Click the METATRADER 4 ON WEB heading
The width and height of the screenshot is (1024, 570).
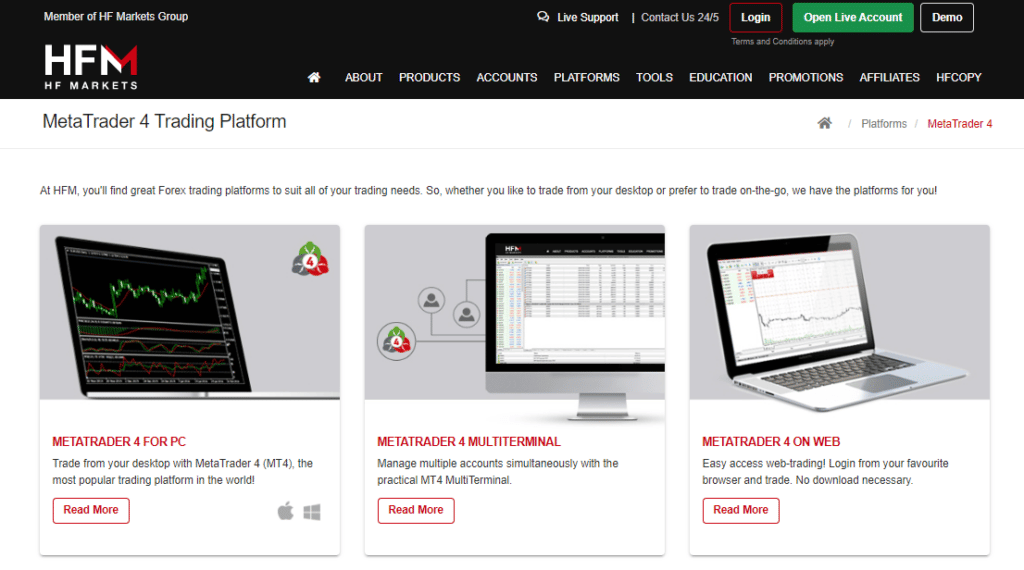click(771, 442)
